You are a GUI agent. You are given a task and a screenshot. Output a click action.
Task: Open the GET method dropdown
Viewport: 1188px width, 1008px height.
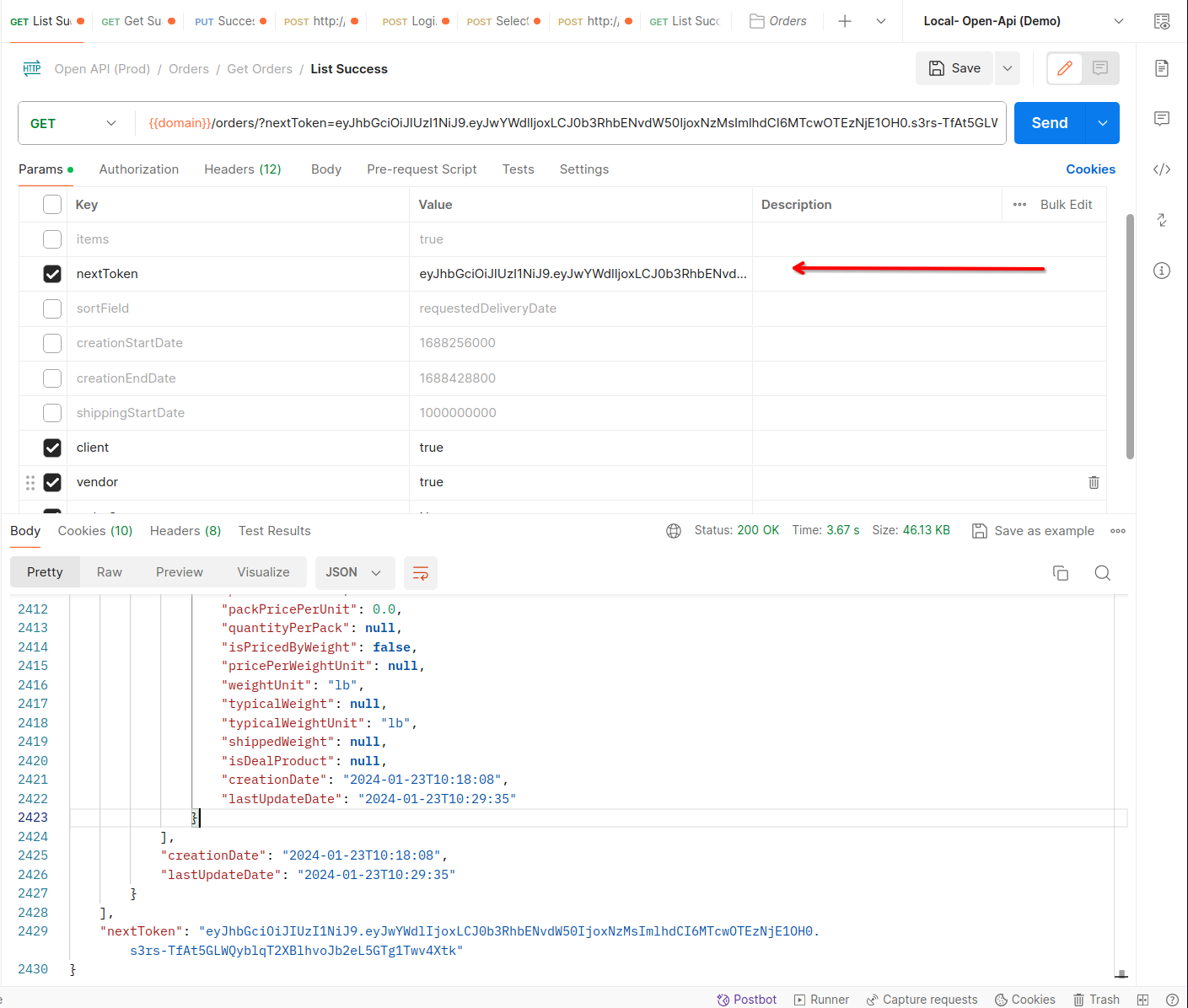[73, 123]
